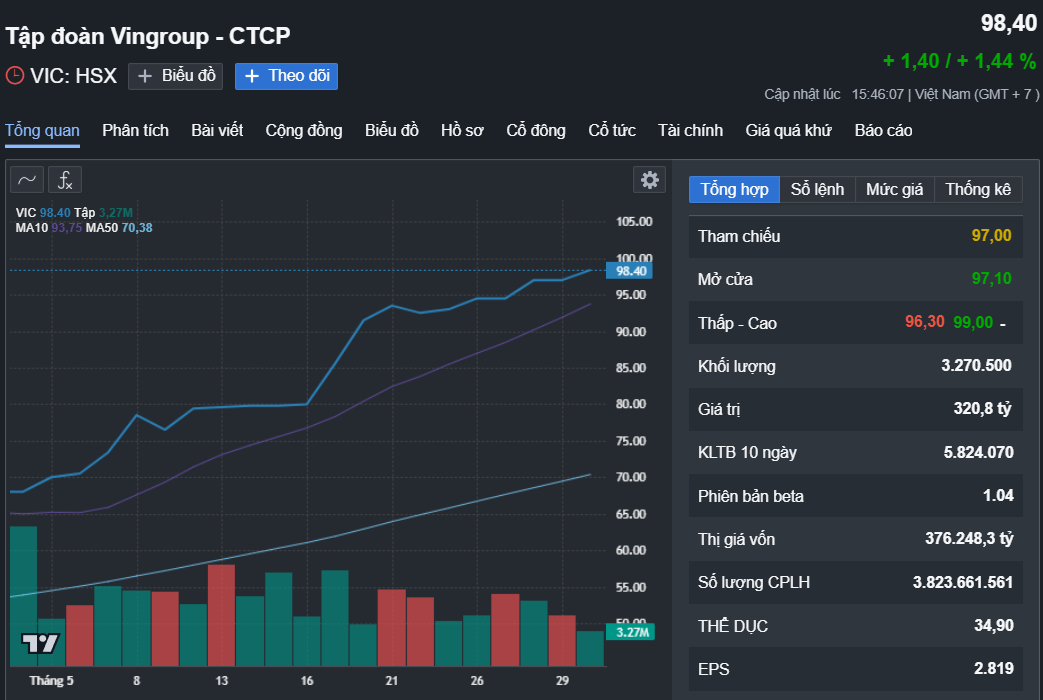
Task: Click the 98.40 price label on axis
Action: [630, 271]
